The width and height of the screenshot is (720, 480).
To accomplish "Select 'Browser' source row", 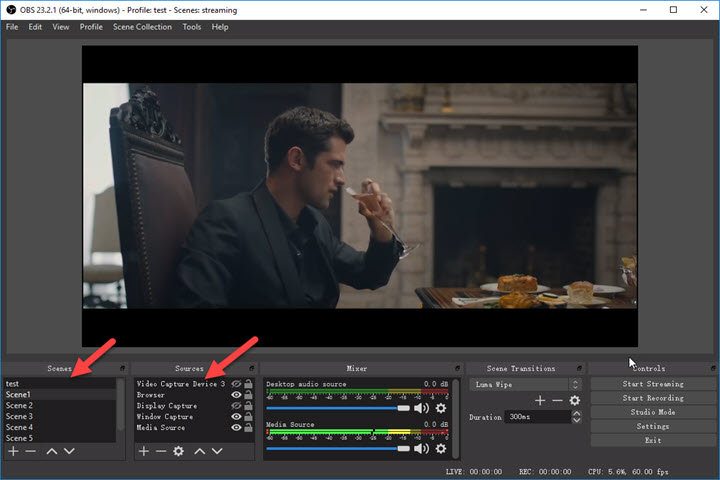I will [x=194, y=395].
